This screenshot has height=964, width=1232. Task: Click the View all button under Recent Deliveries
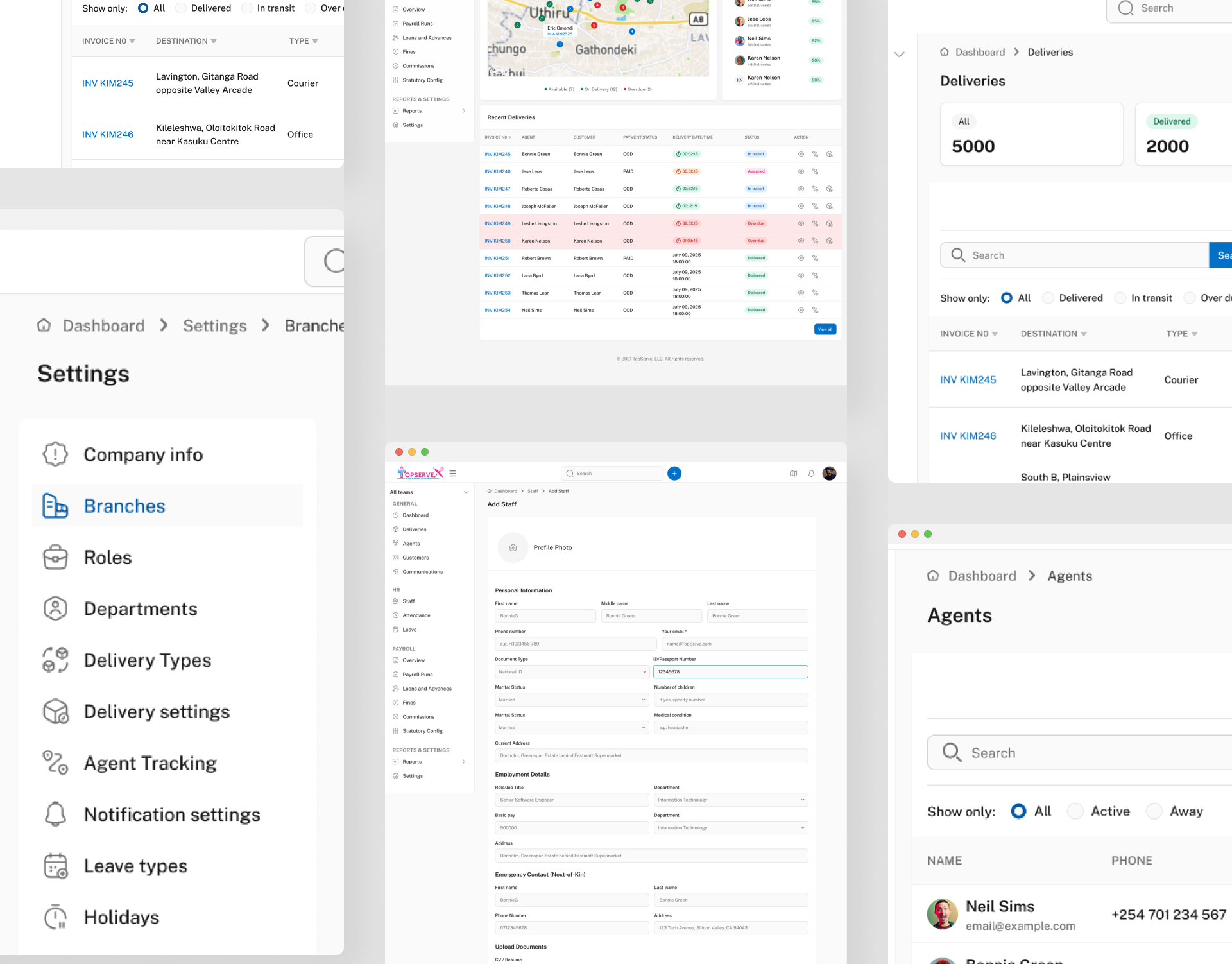point(825,329)
